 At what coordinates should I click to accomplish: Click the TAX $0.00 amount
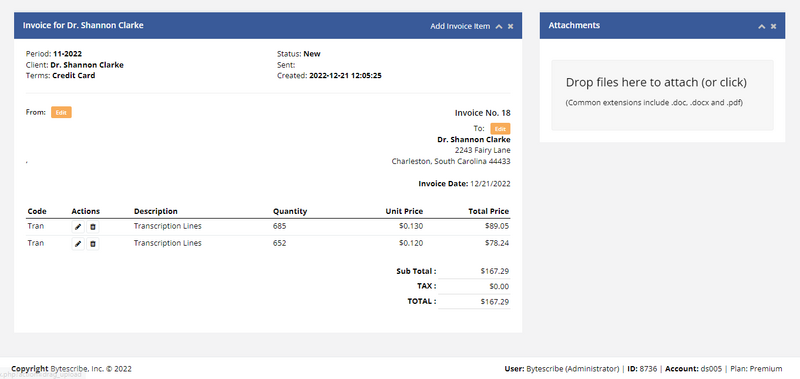499,287
